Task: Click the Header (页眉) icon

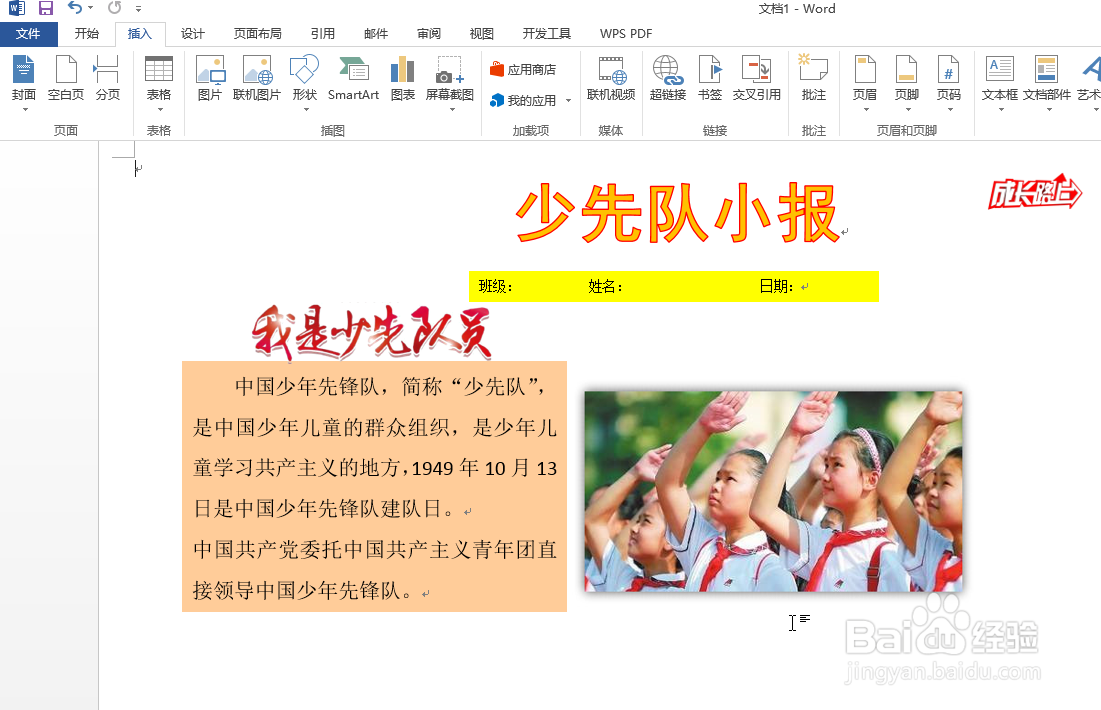Action: 864,70
